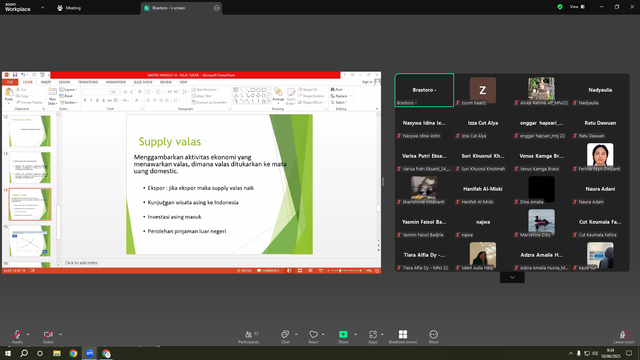This screenshot has height=360, width=640.
Task: Click the Cut scissors icon in PowerPoint
Action: 18,89
